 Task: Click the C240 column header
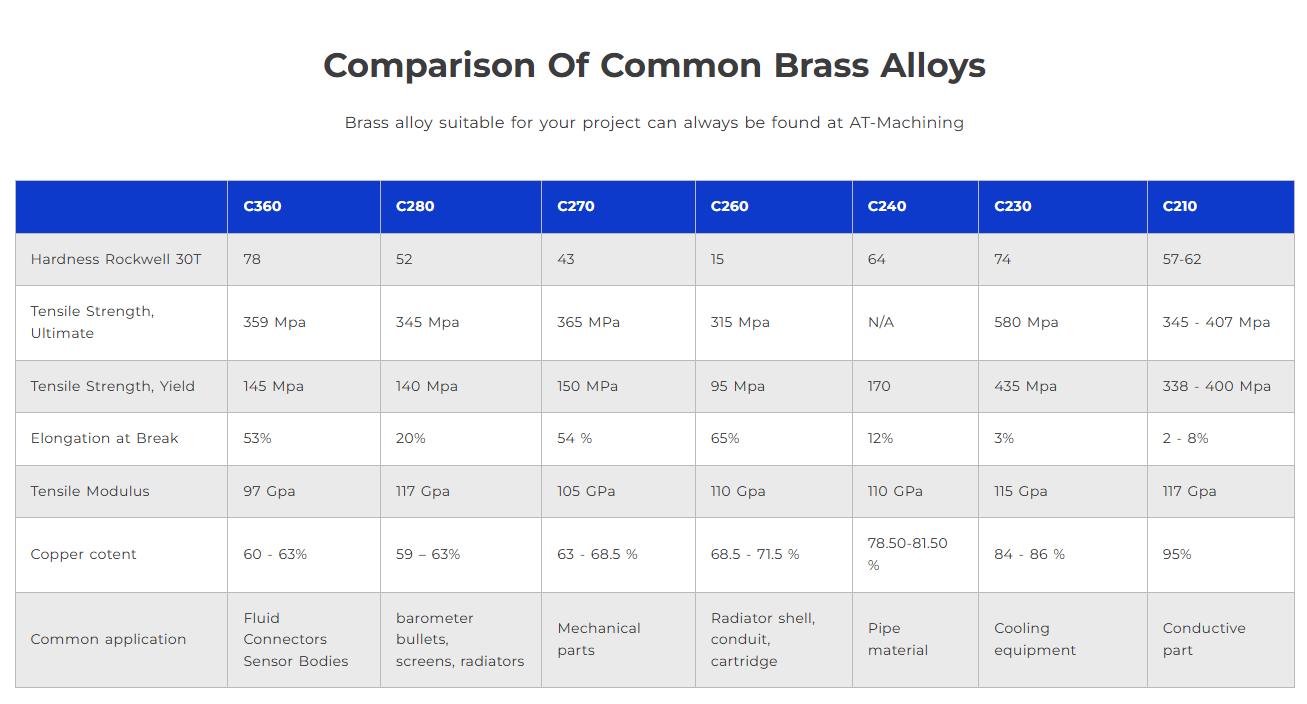(x=916, y=207)
